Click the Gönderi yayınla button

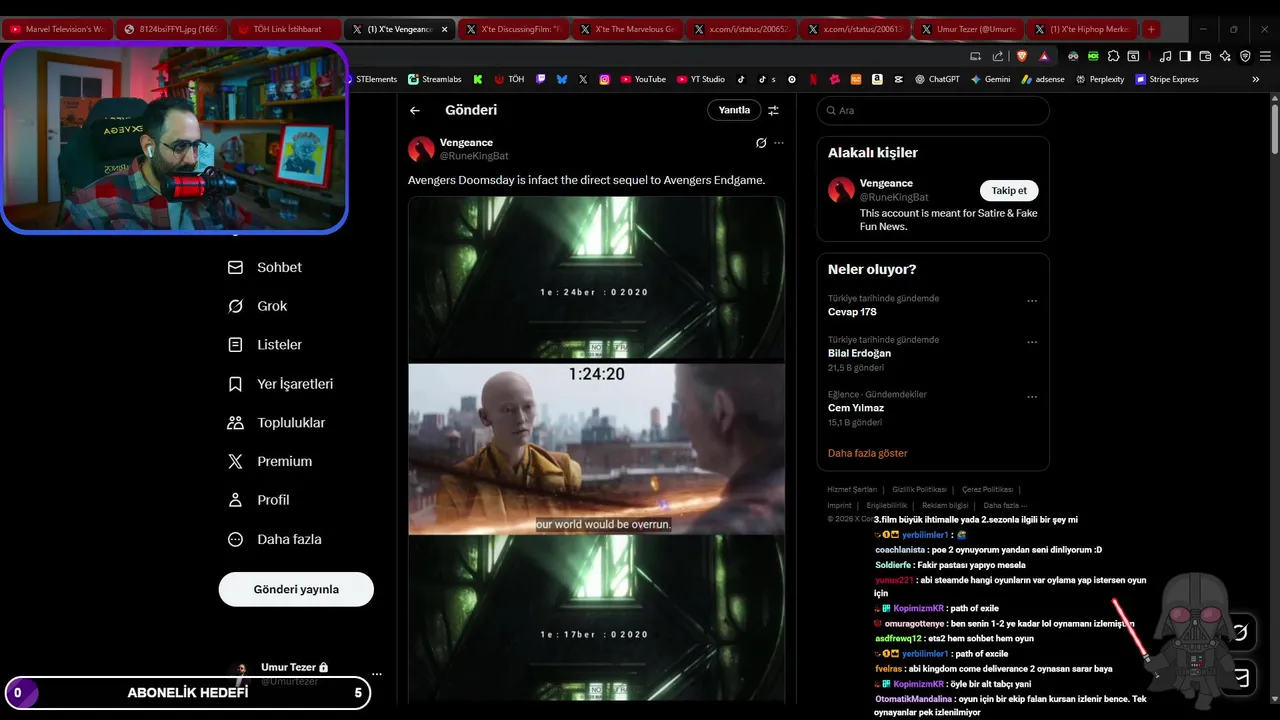click(x=296, y=589)
